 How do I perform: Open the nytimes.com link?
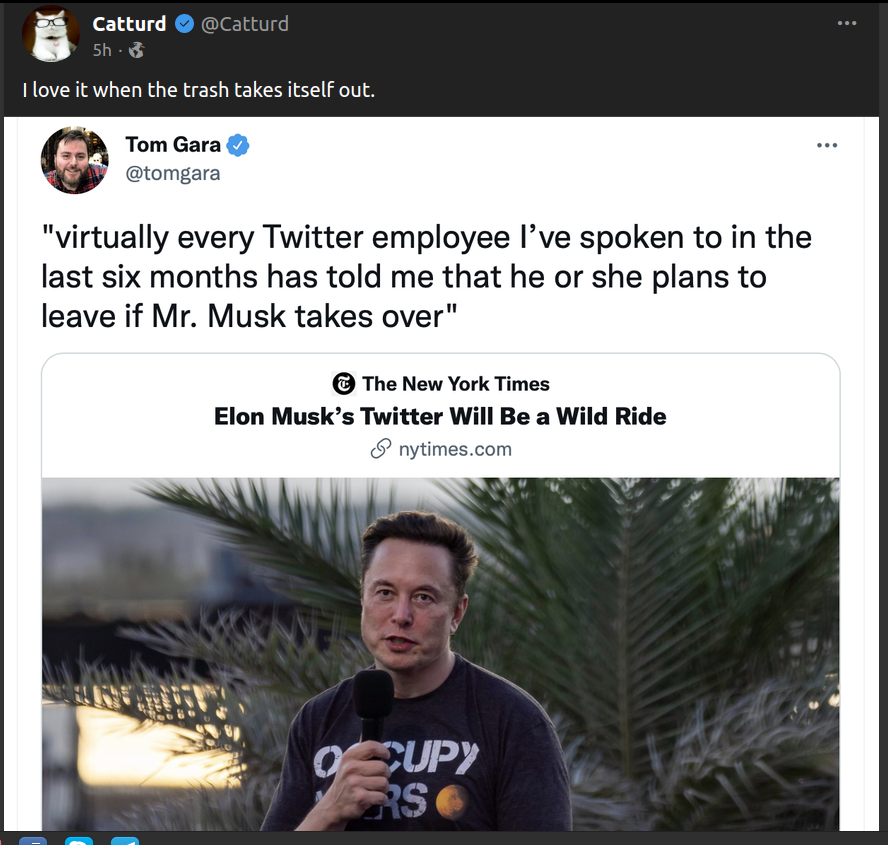click(x=455, y=449)
